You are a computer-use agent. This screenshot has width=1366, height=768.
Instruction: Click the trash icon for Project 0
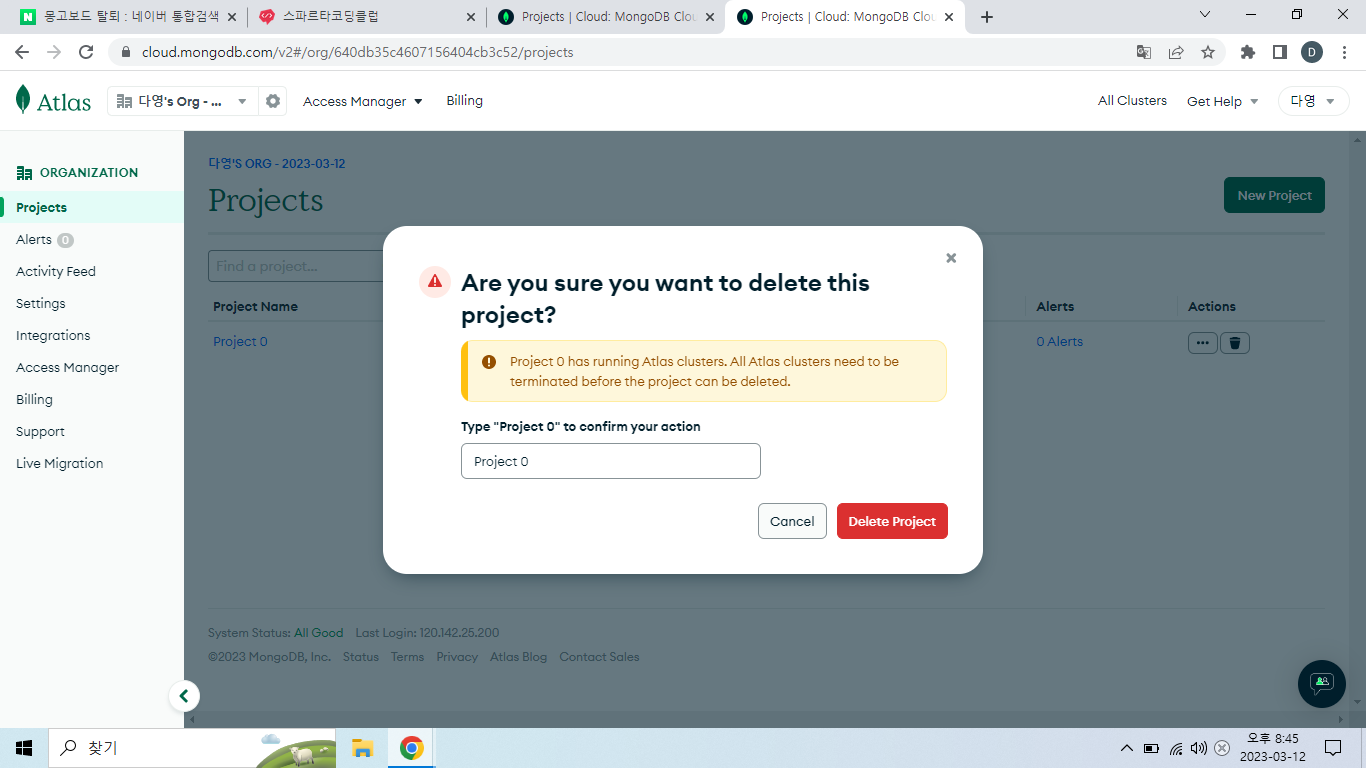(x=1235, y=342)
